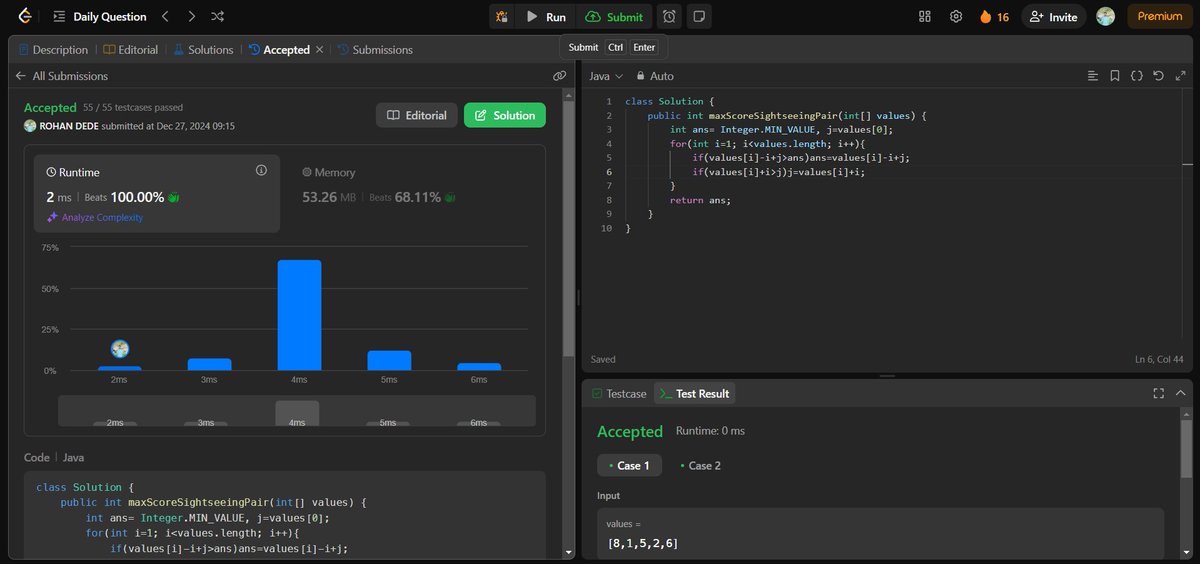Open the layout grid icon
The height and width of the screenshot is (564, 1200).
(925, 17)
